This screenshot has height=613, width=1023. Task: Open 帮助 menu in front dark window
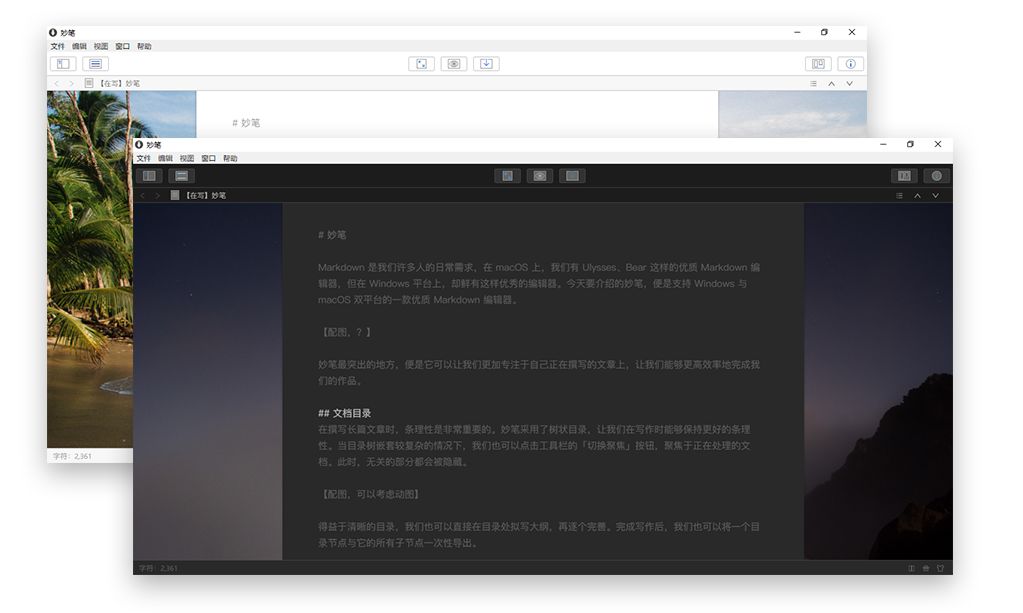tap(230, 158)
